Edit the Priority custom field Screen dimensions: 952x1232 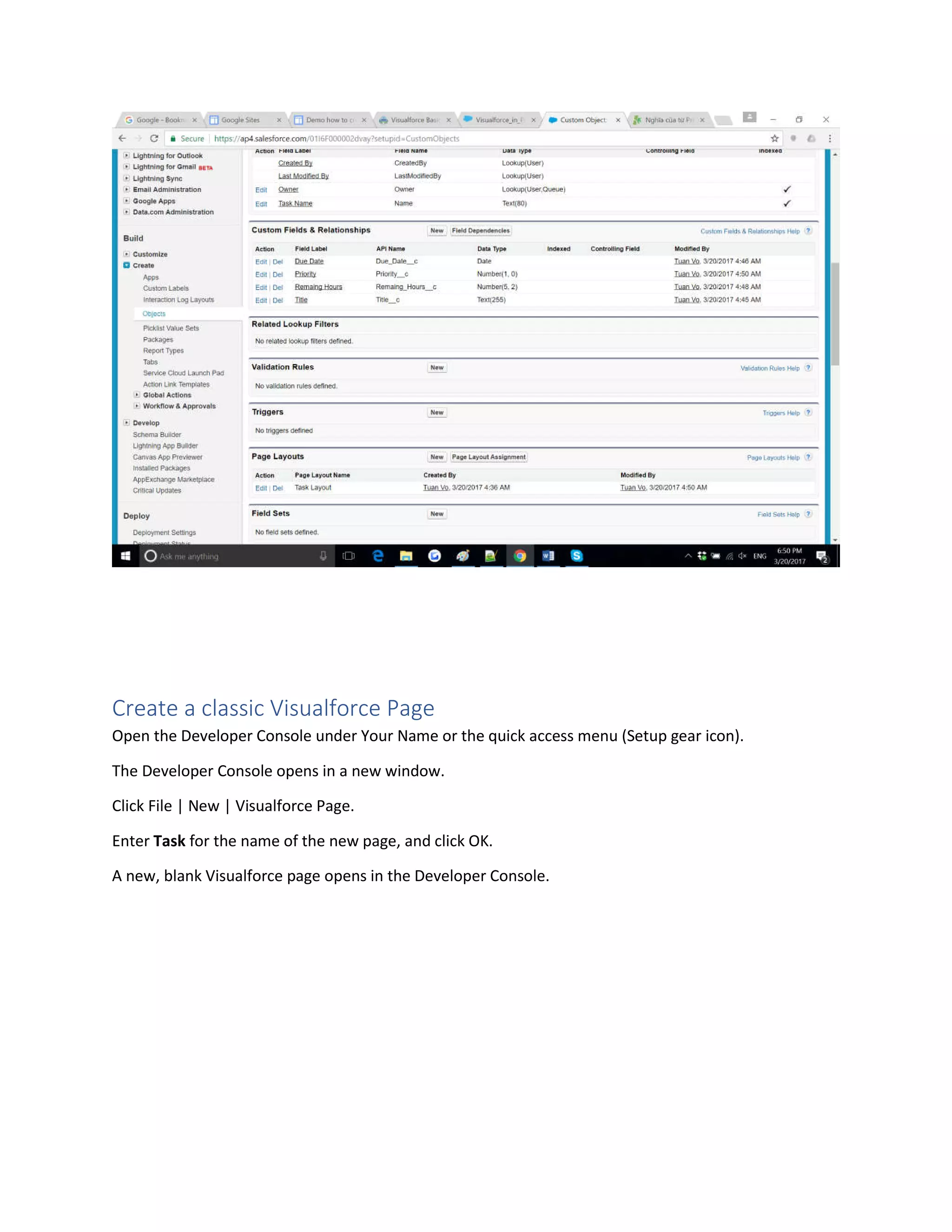tap(261, 274)
